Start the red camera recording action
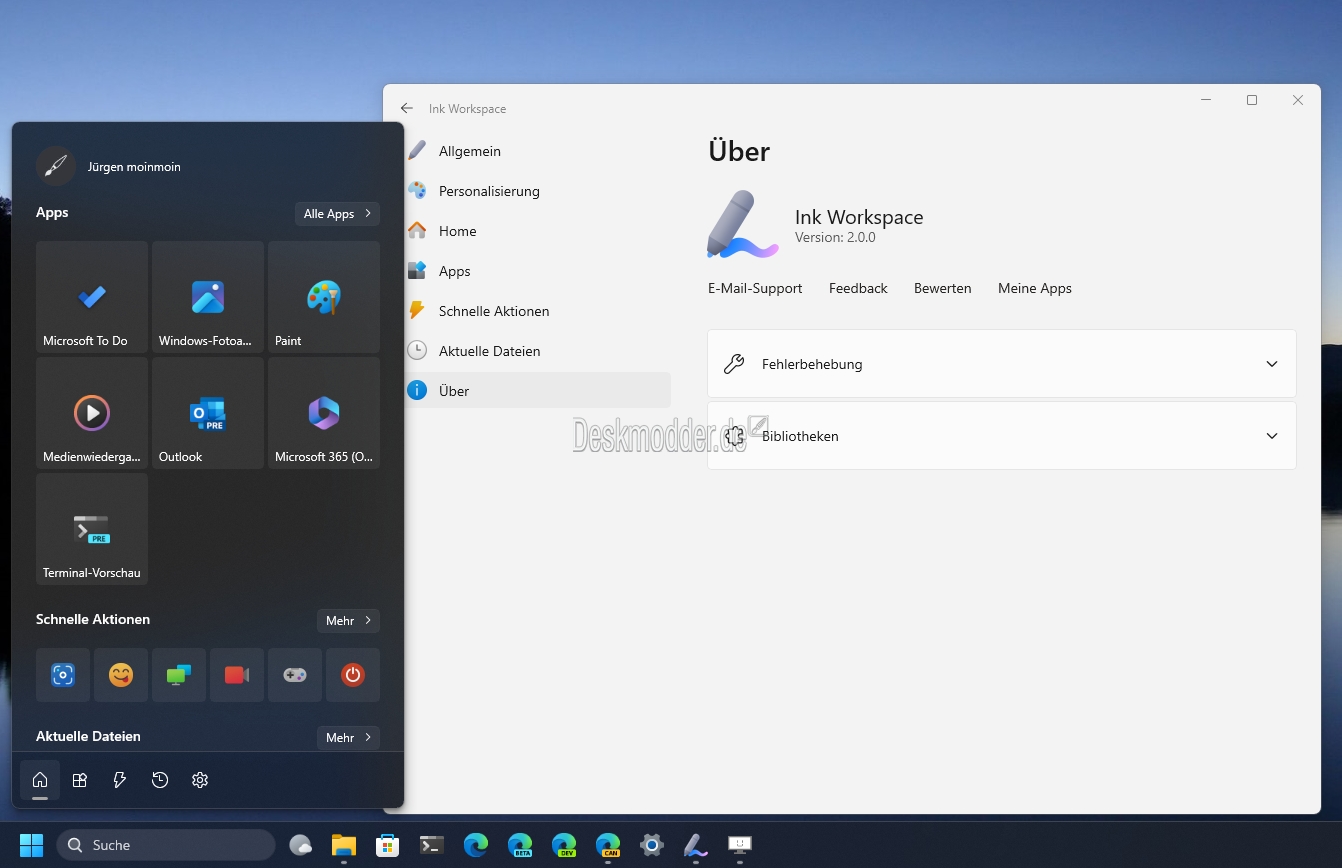The image size is (1342, 868). pyautogui.click(x=237, y=675)
